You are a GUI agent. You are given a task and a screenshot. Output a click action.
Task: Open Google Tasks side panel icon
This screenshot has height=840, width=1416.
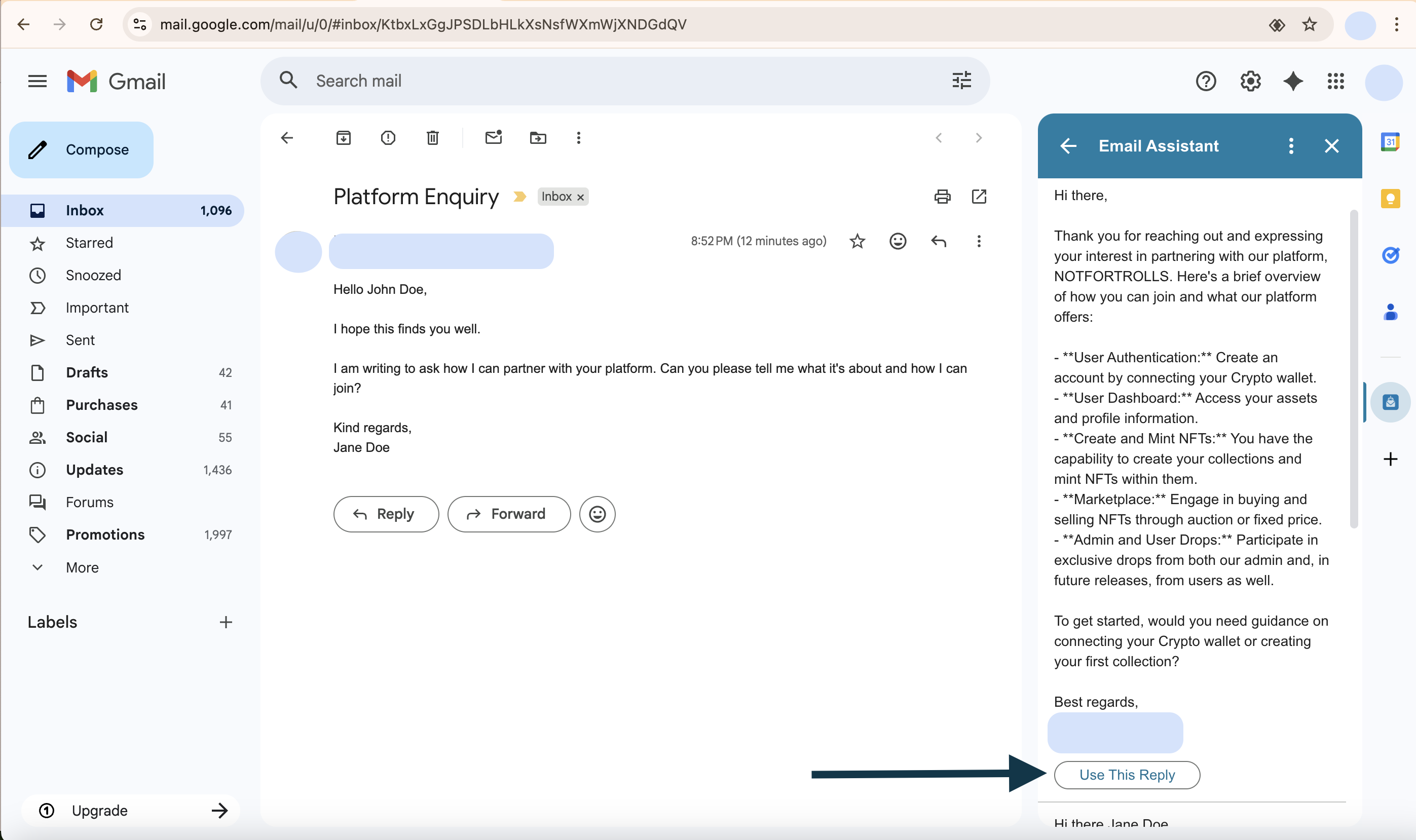click(x=1391, y=255)
